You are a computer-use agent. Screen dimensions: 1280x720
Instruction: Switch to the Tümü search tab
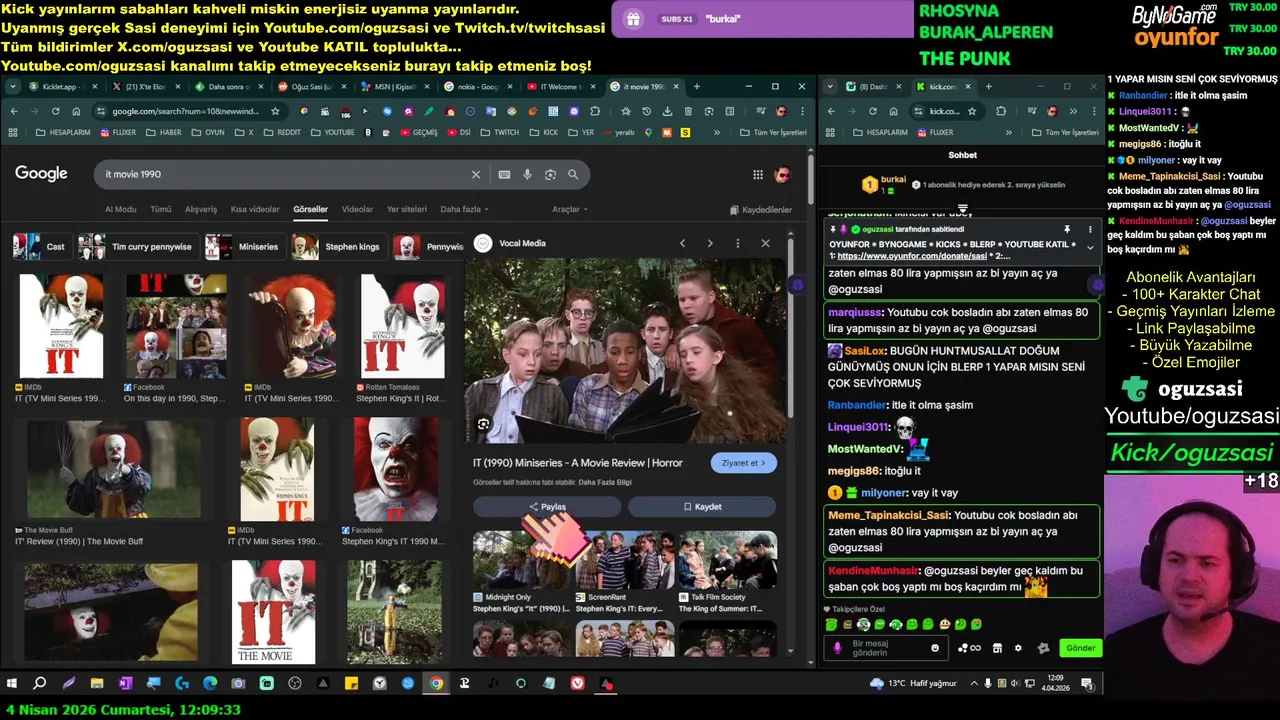[160, 209]
